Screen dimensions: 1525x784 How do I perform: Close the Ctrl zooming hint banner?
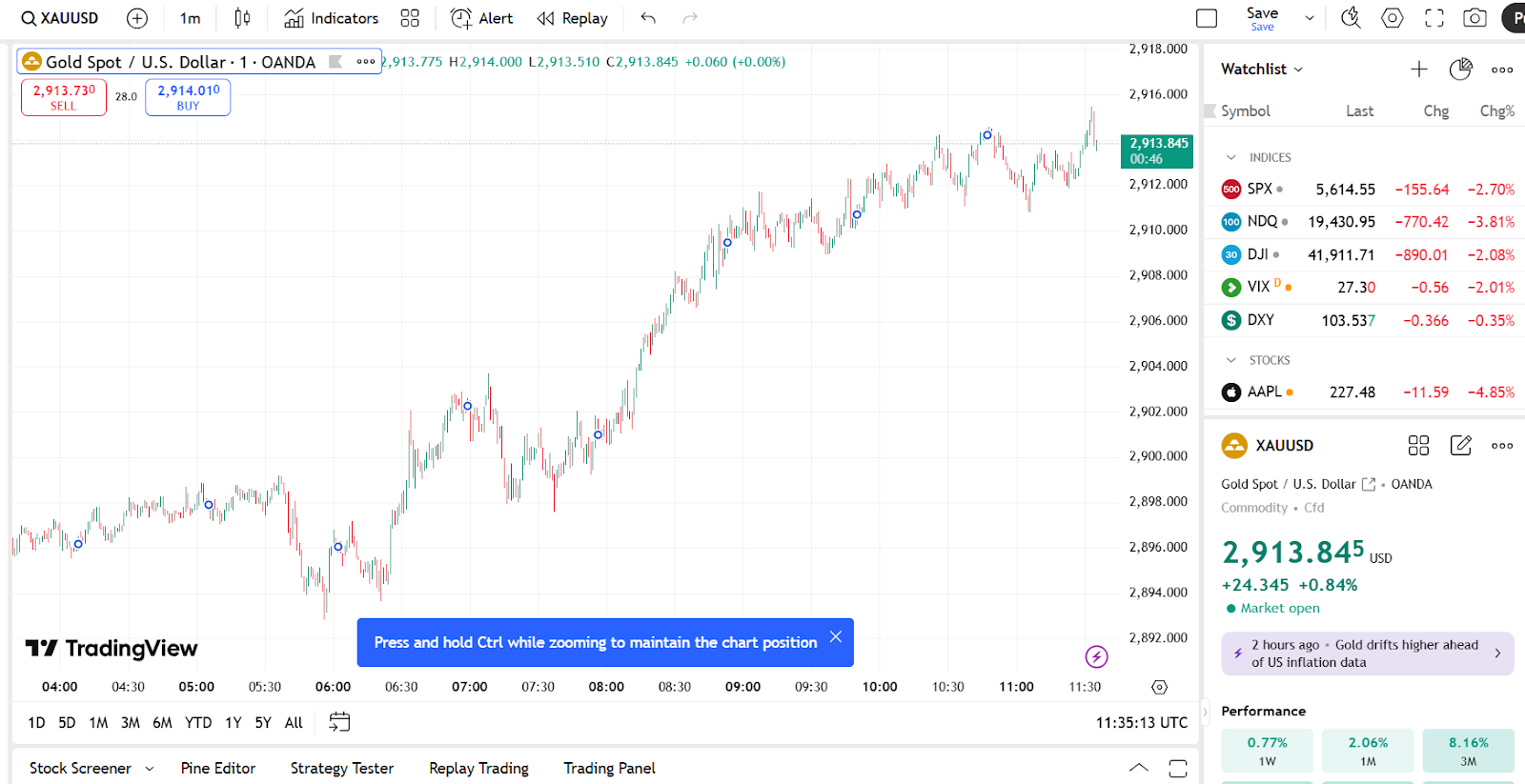click(x=836, y=636)
